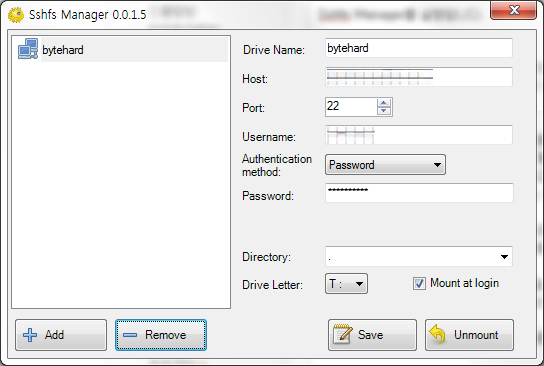This screenshot has width=544, height=366.
Task: Click into the Drive Name field
Action: point(419,48)
